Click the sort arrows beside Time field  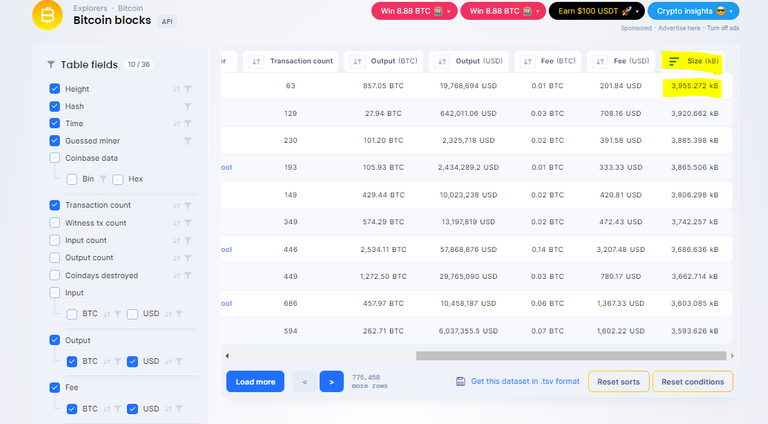click(176, 124)
